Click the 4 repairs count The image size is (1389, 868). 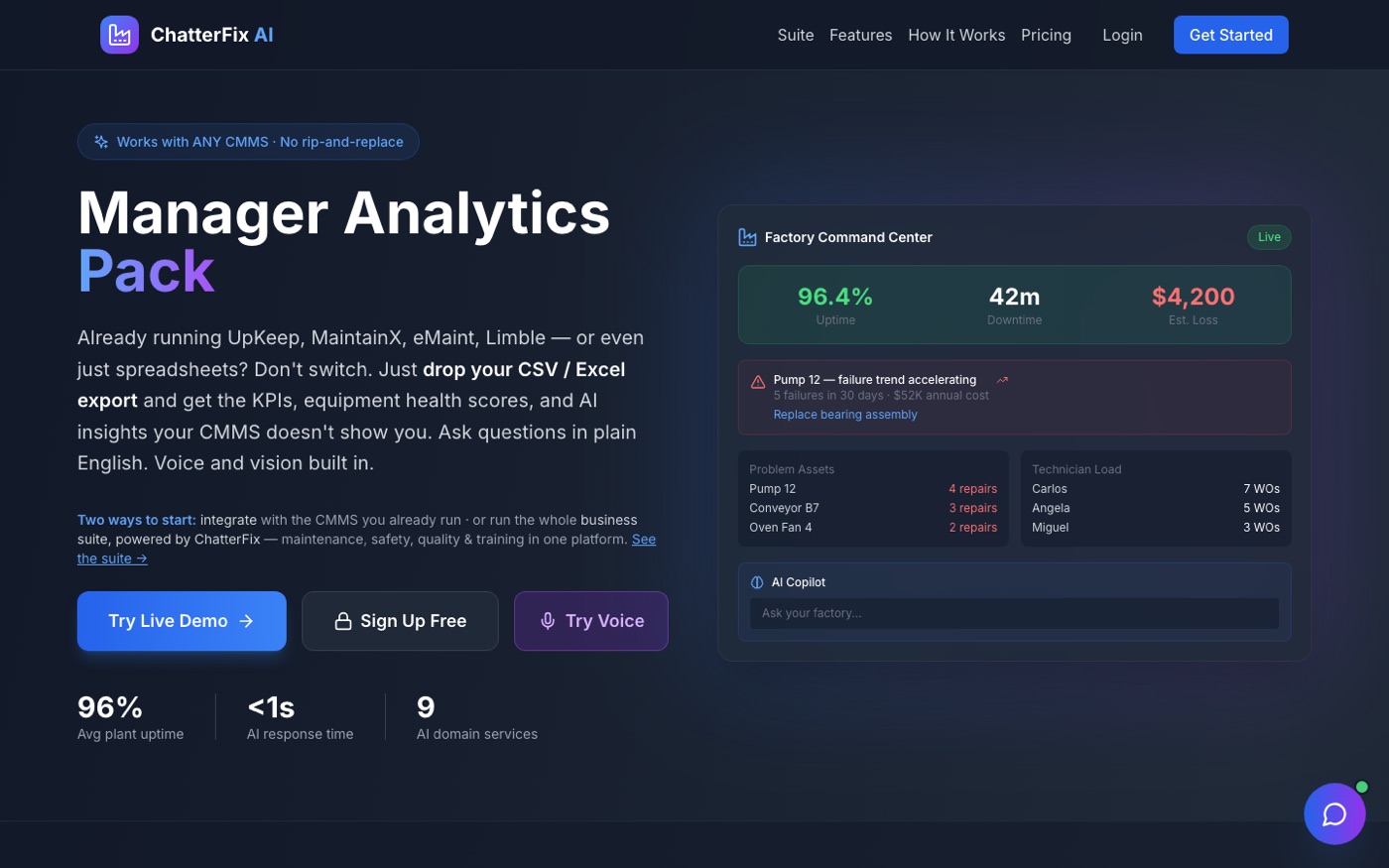[x=973, y=489]
